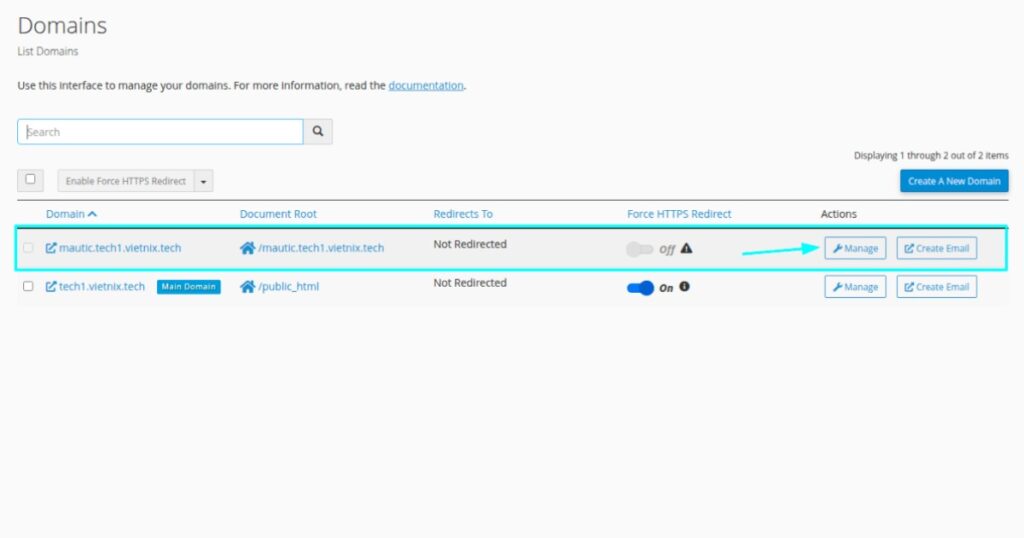Click home icon for /mautic.tech1.vietnix.tech root
1024x538 pixels.
pos(247,249)
